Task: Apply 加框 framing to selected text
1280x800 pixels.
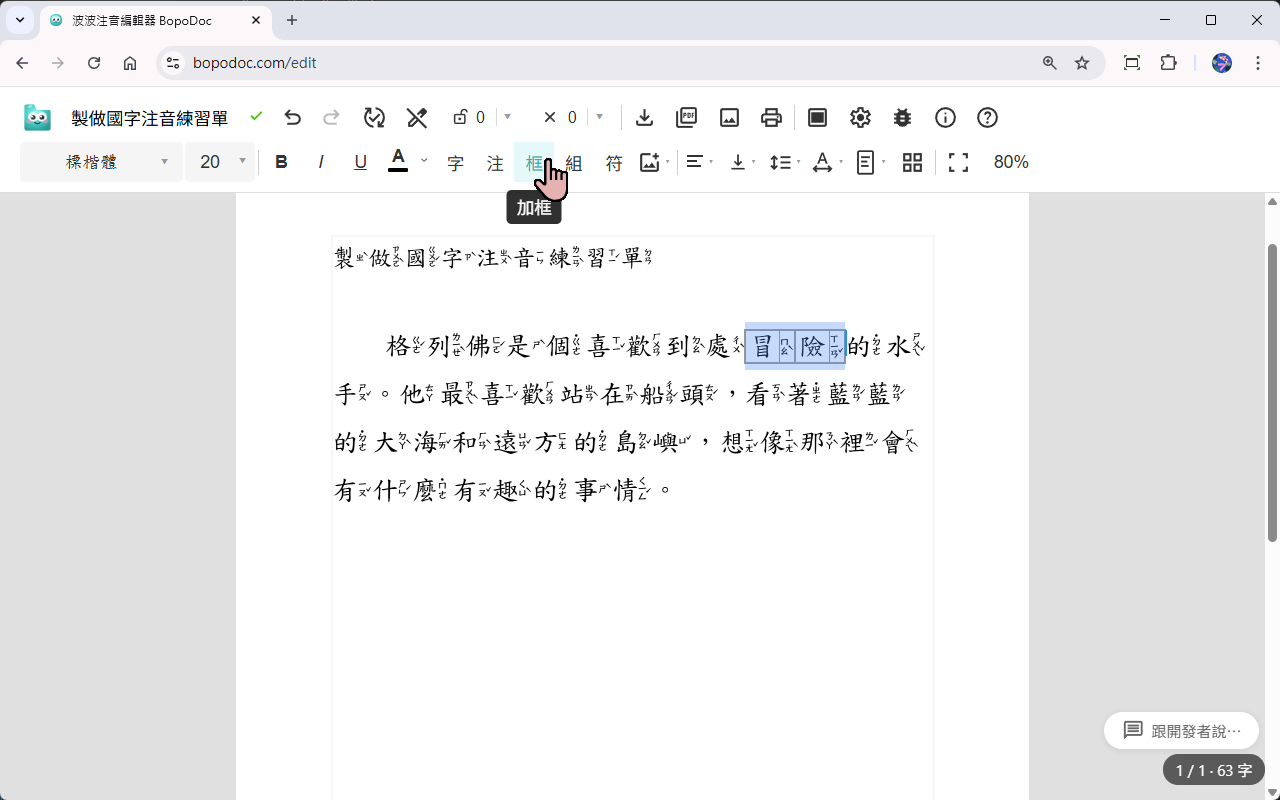Action: coord(534,162)
